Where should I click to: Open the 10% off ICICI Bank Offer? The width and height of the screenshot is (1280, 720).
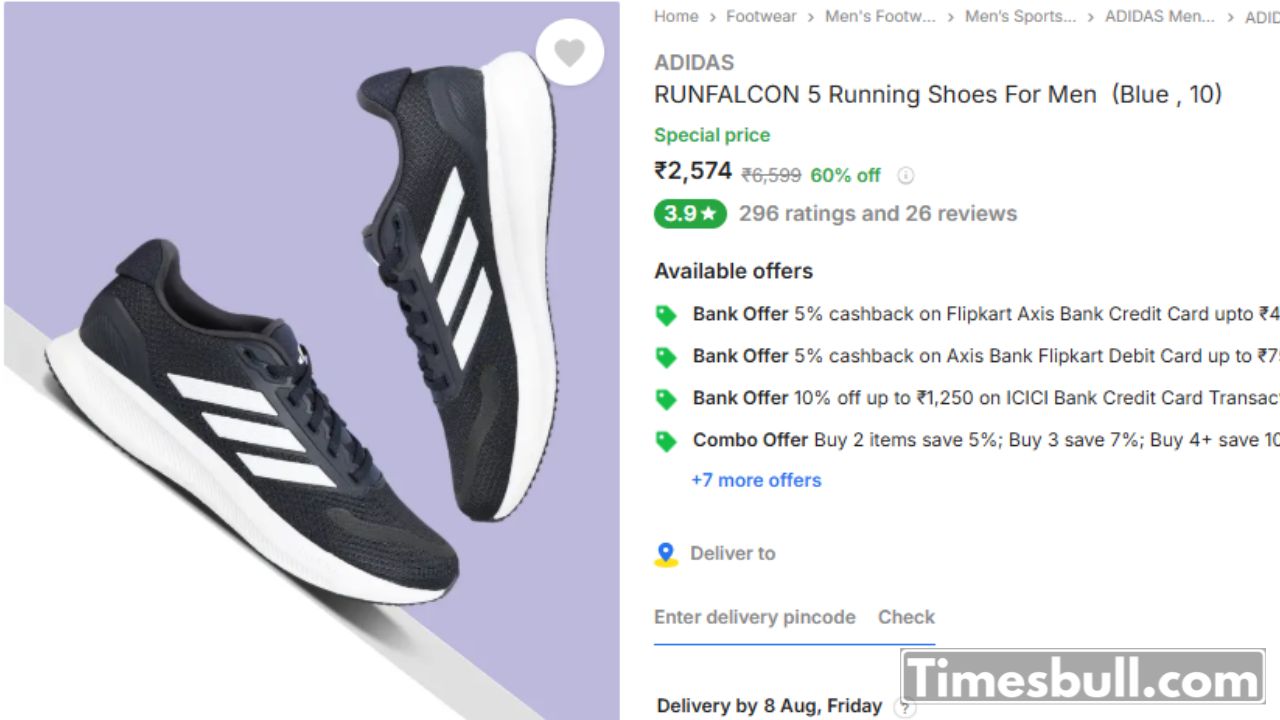pyautogui.click(x=985, y=398)
